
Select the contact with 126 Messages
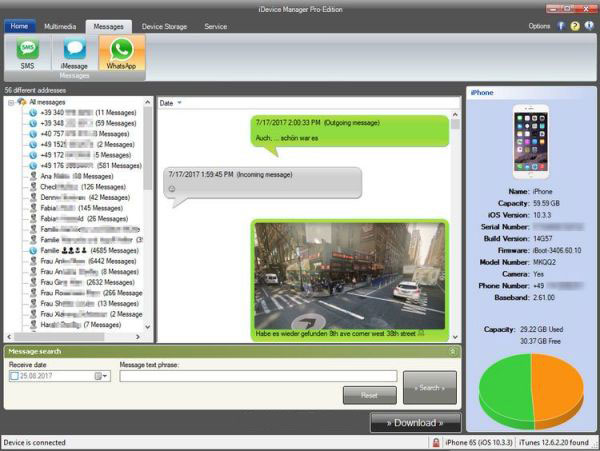[83, 187]
